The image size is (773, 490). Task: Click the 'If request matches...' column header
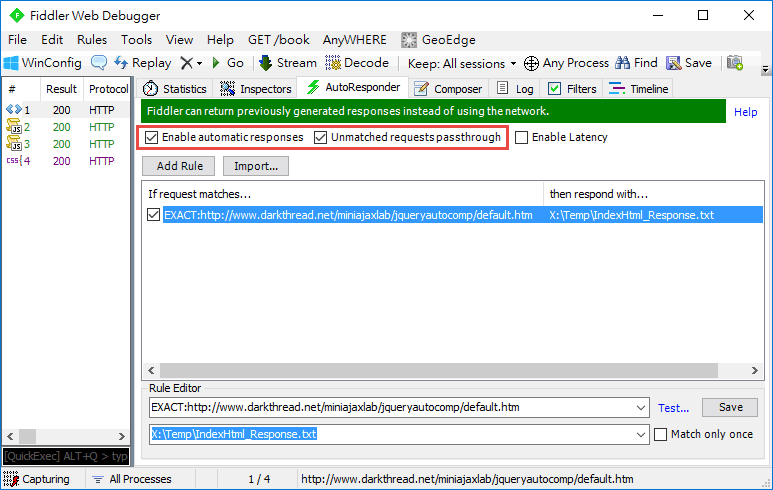[343, 194]
